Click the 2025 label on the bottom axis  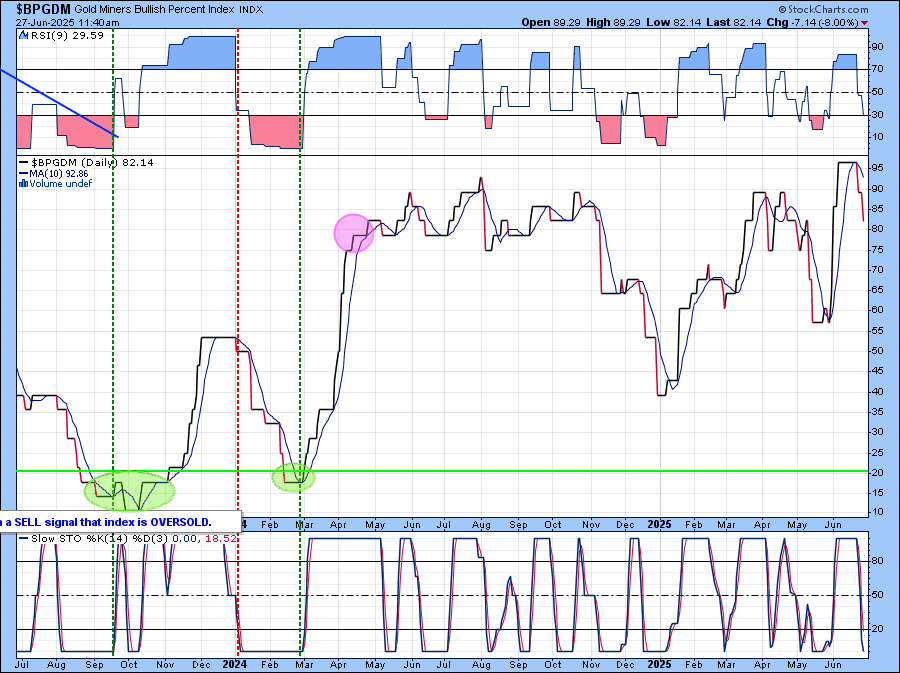(657, 663)
